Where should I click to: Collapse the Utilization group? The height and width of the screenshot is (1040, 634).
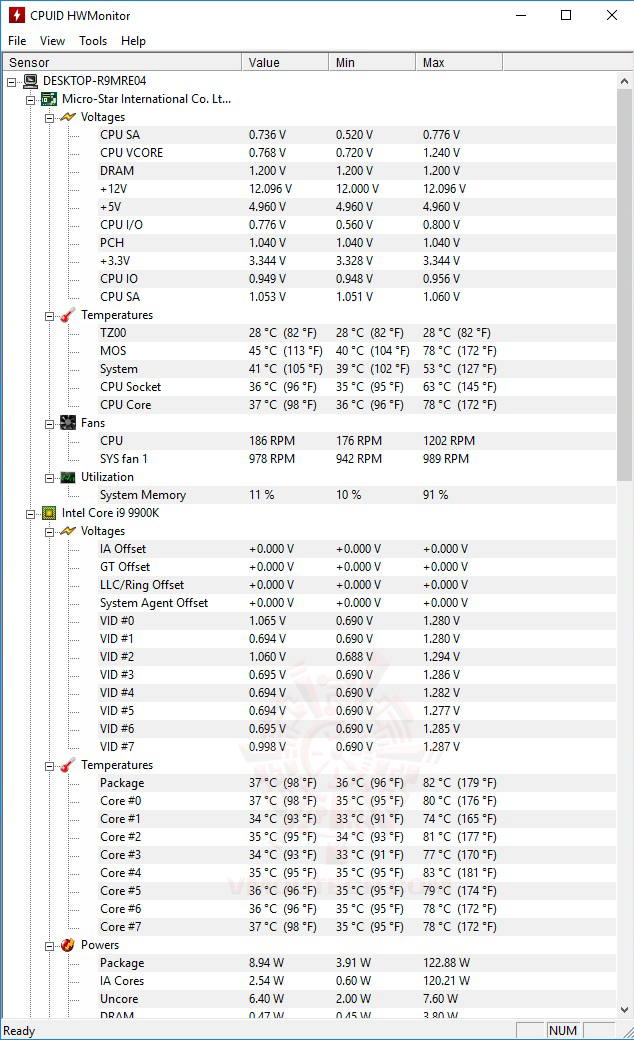(49, 478)
